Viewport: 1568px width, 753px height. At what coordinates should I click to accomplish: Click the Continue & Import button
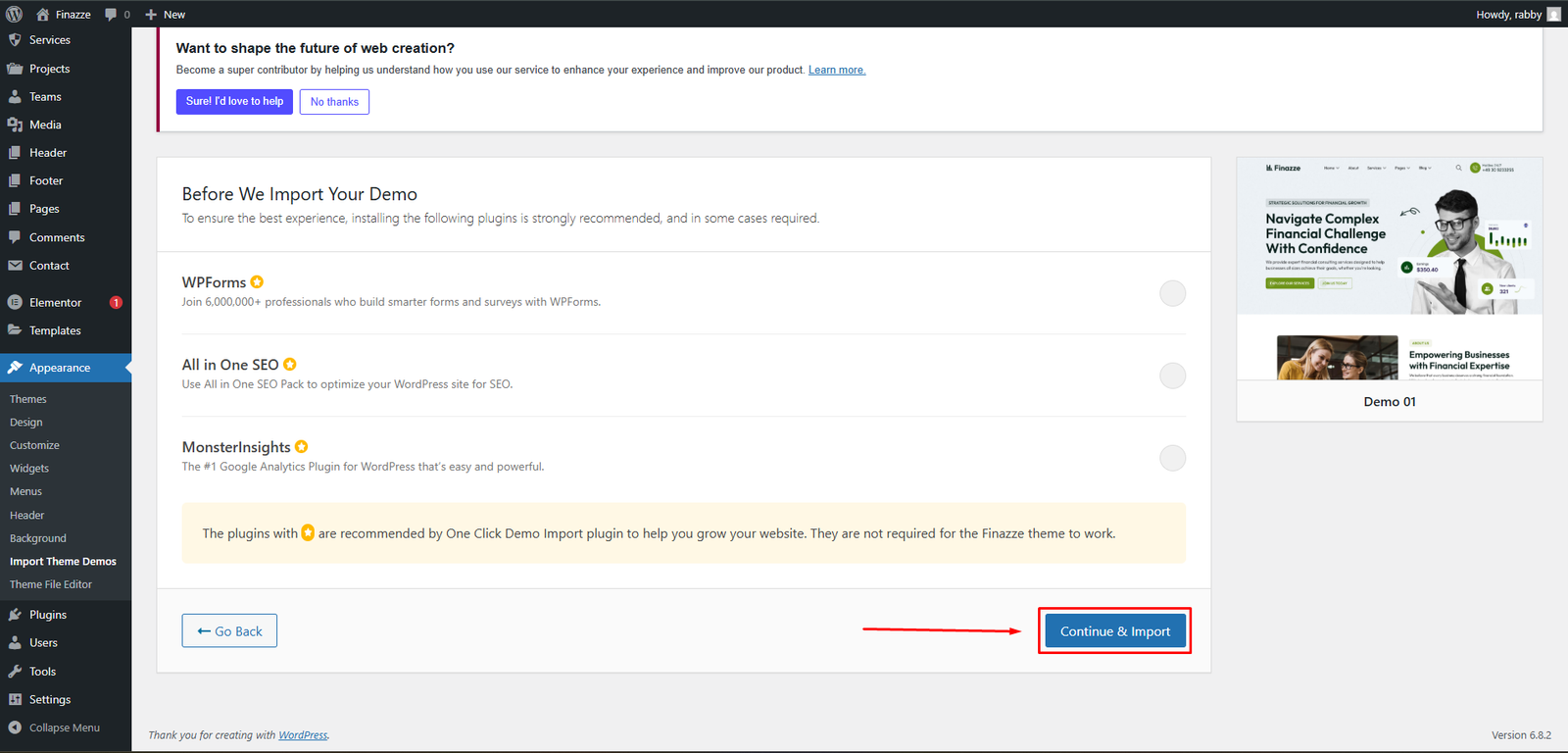tap(1114, 631)
